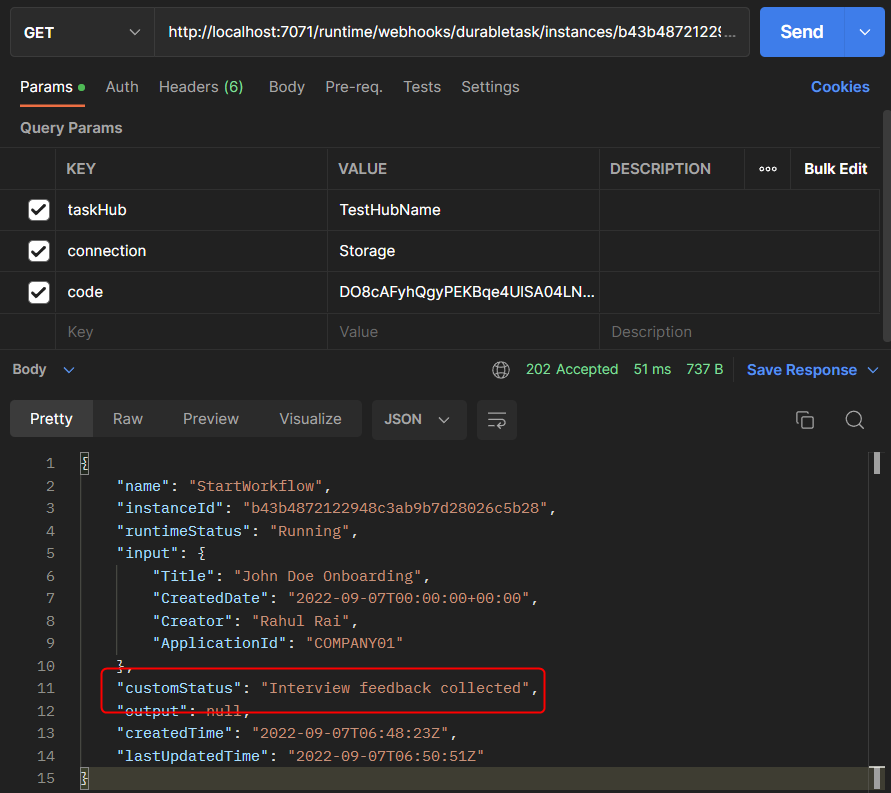891x793 pixels.
Task: Click the instanceId value b43b4872122948c3ab9b7d28026c5b28
Action: tap(395, 508)
